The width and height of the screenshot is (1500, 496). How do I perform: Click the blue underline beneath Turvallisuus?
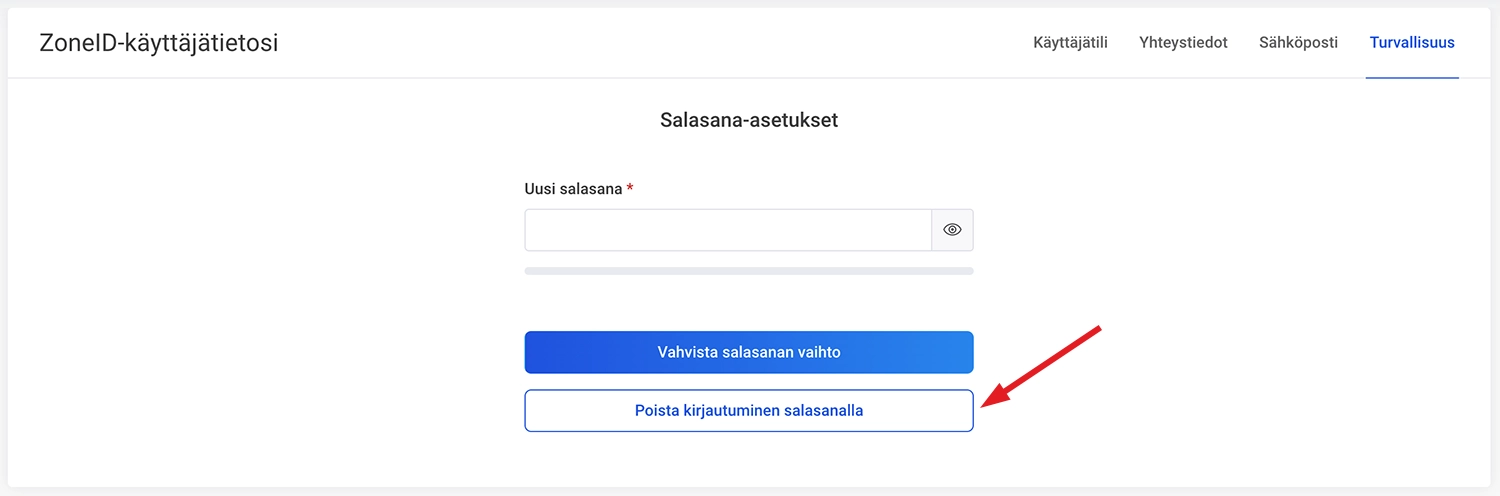click(x=1412, y=77)
